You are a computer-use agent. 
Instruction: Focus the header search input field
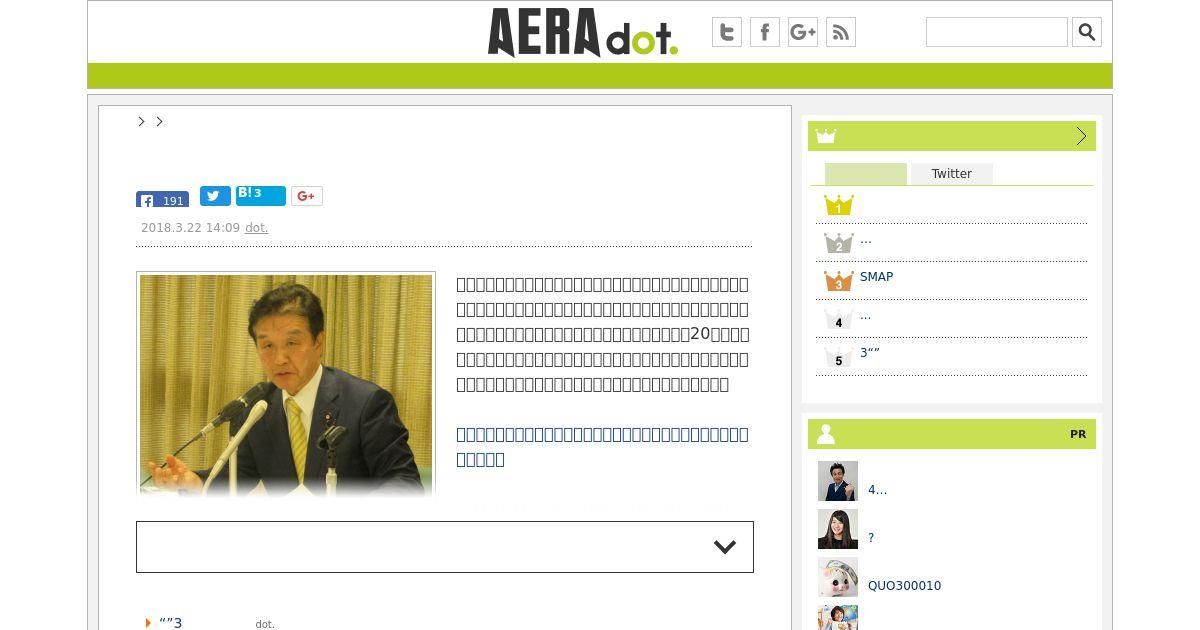997,32
